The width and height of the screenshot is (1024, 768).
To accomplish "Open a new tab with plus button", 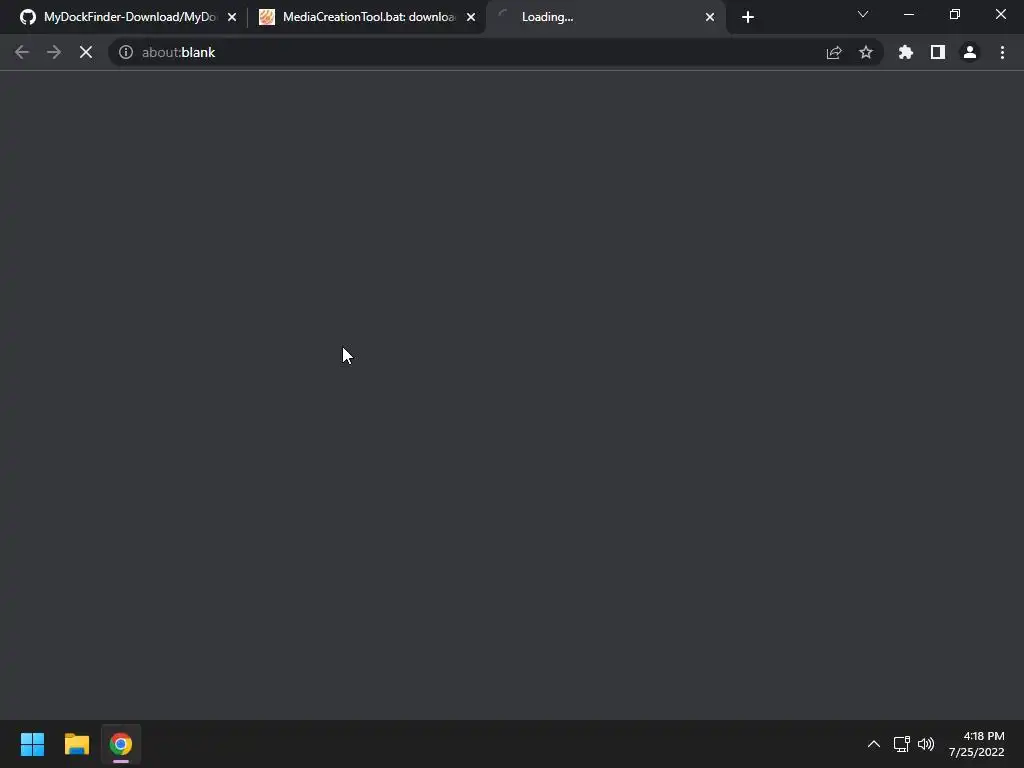I will (748, 17).
